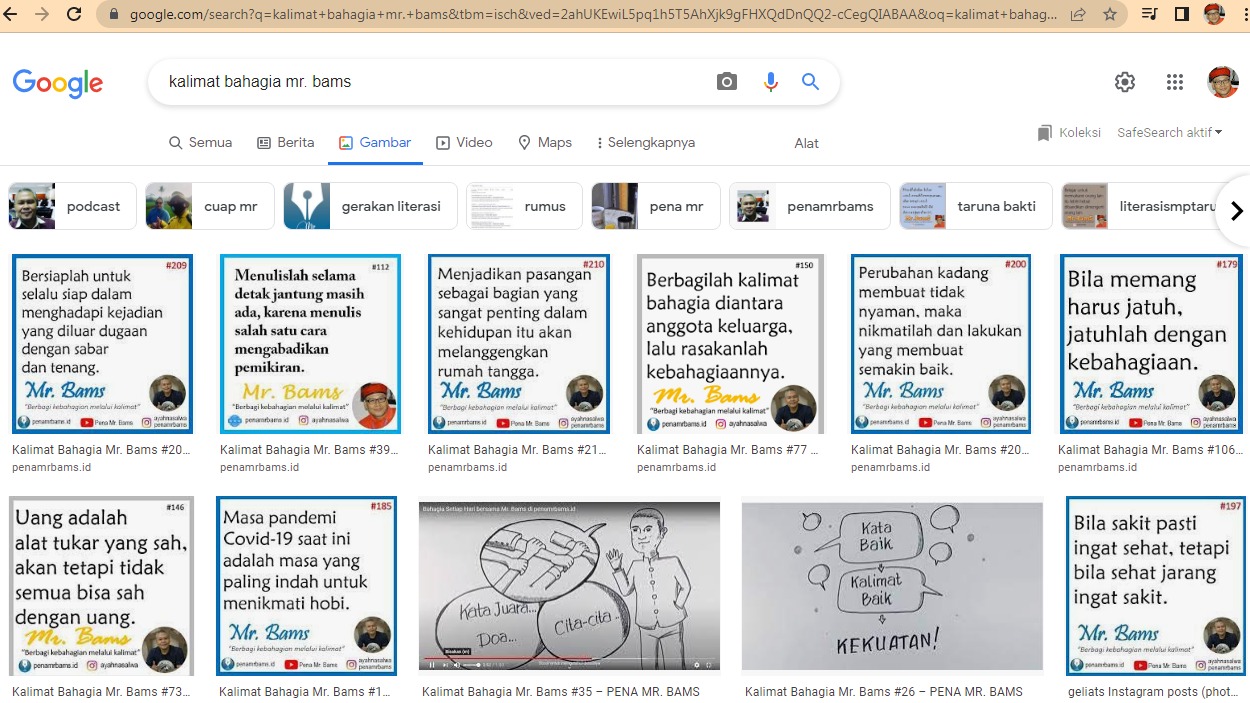Switch to Semua results tab
1250x703 pixels.
pyautogui.click(x=200, y=142)
